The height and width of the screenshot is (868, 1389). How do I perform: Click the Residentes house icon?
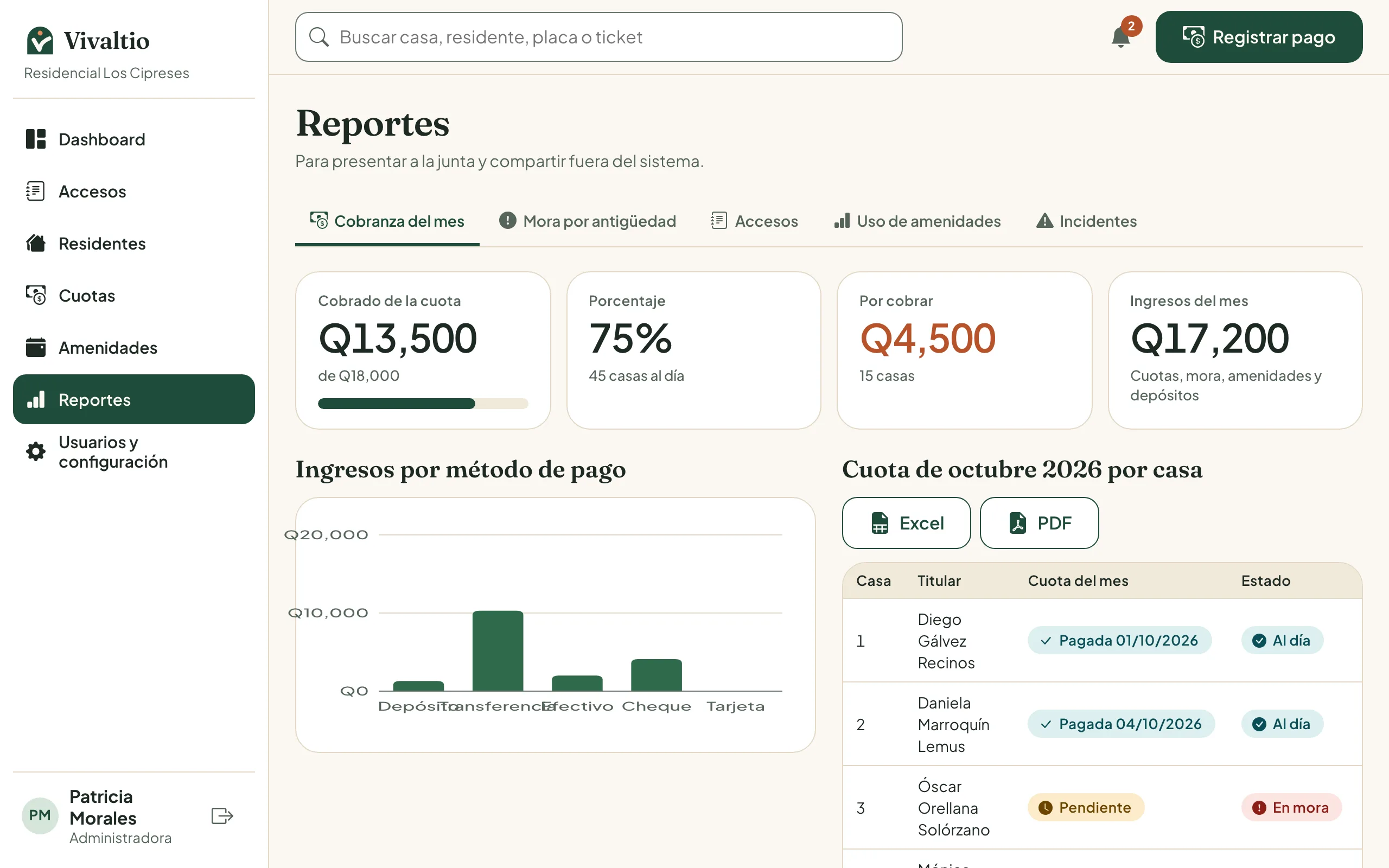point(36,244)
